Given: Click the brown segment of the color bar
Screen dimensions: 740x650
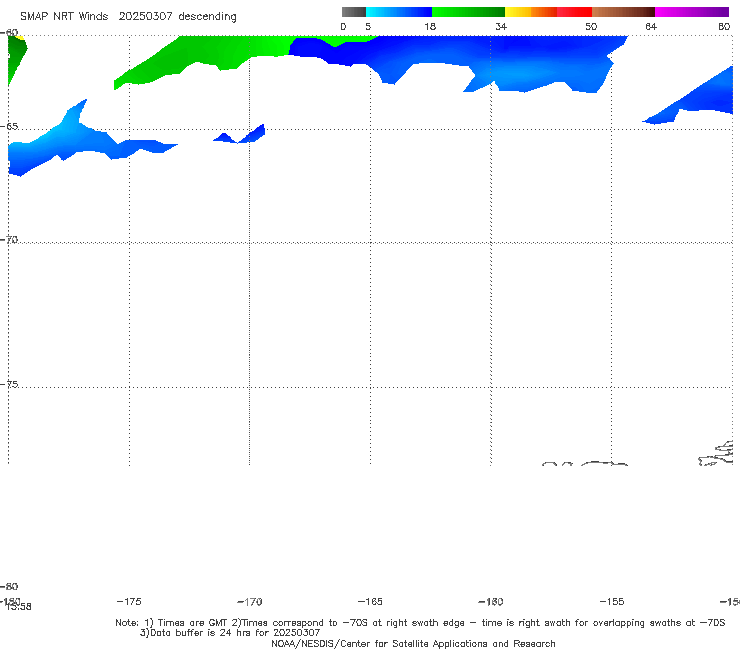Looking at the screenshot, I should (x=623, y=12).
